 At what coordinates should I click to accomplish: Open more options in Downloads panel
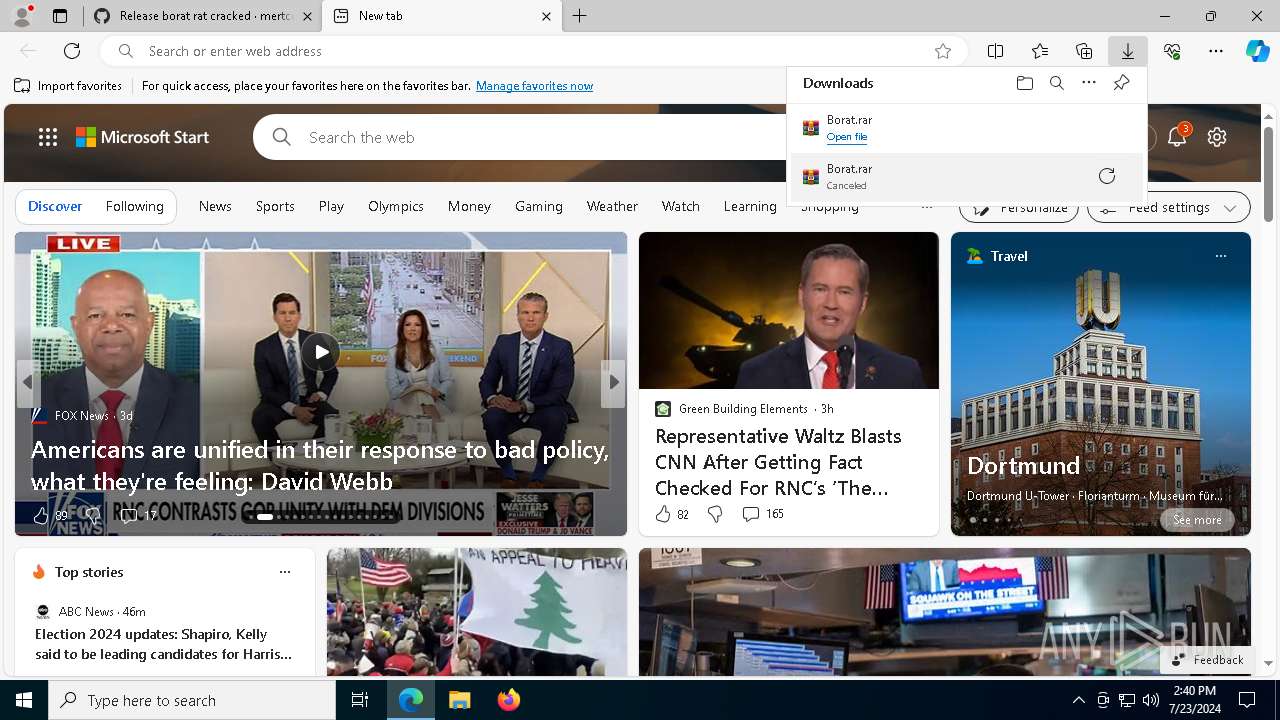point(1089,83)
